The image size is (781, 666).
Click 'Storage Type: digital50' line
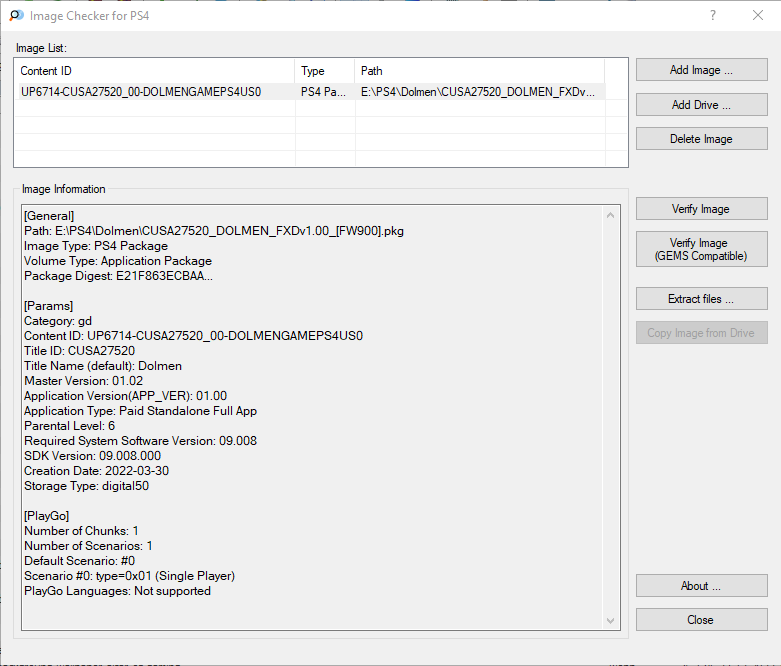tap(86, 486)
